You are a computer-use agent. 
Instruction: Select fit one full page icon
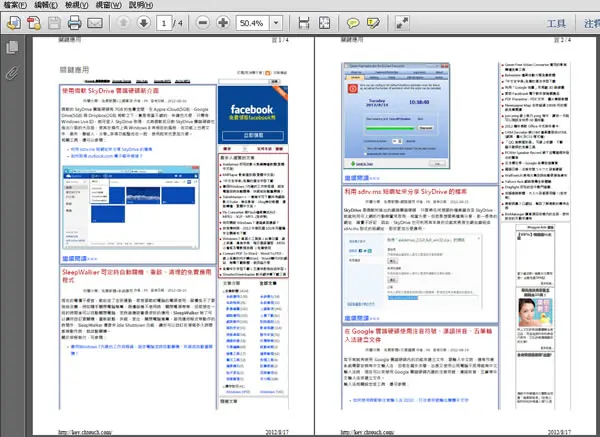tap(324, 23)
